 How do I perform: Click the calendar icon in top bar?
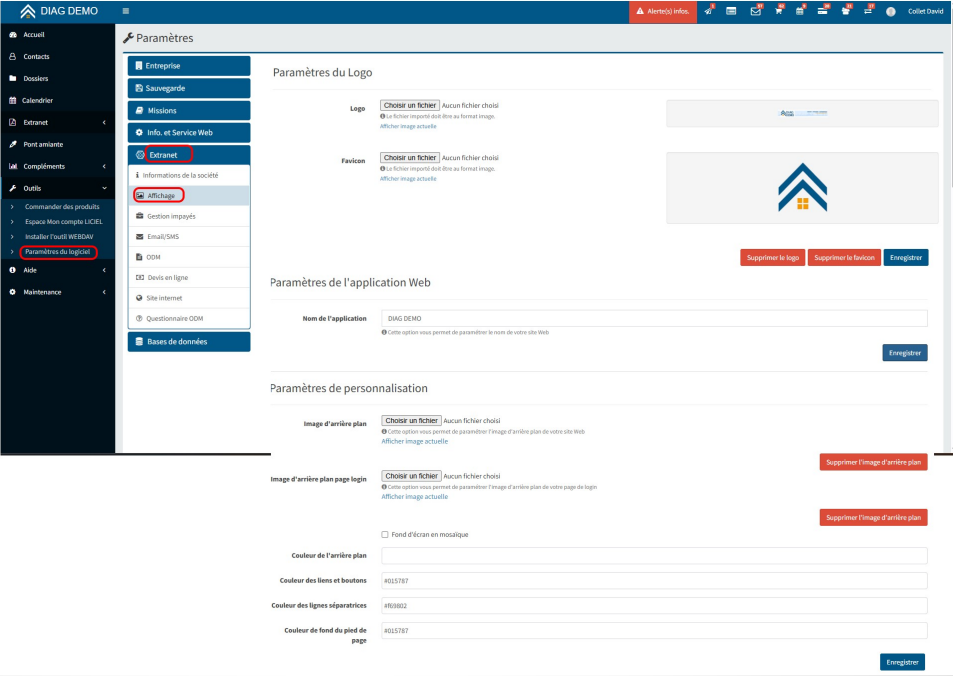click(799, 11)
